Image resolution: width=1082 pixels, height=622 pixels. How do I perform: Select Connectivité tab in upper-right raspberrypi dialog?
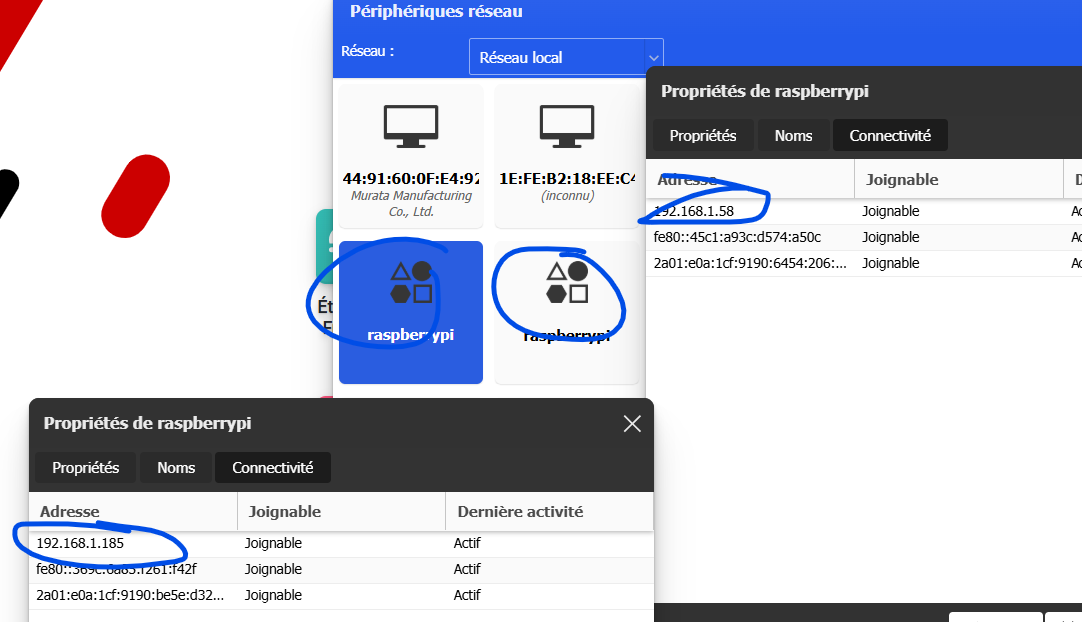point(890,135)
